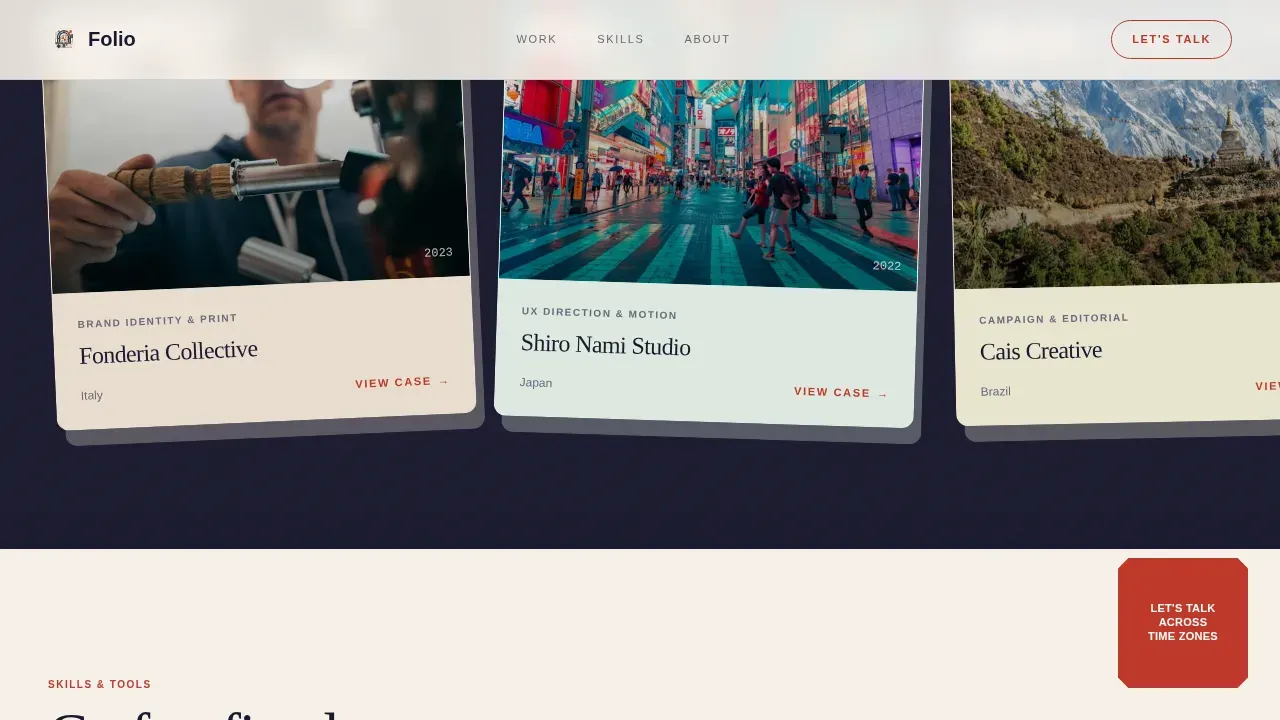
Task: Click the Cais Creative mountain photo
Action: [x=1116, y=184]
